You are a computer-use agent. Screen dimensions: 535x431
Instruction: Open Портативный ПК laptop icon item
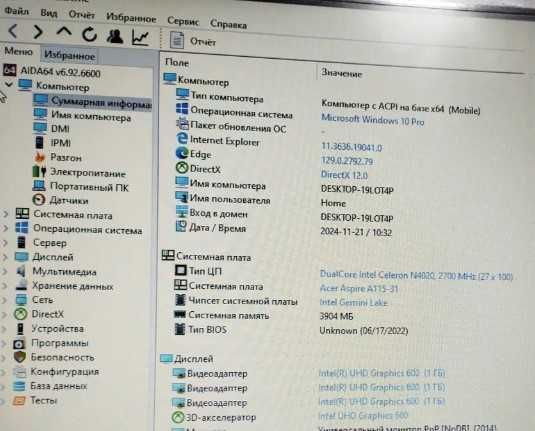39,186
